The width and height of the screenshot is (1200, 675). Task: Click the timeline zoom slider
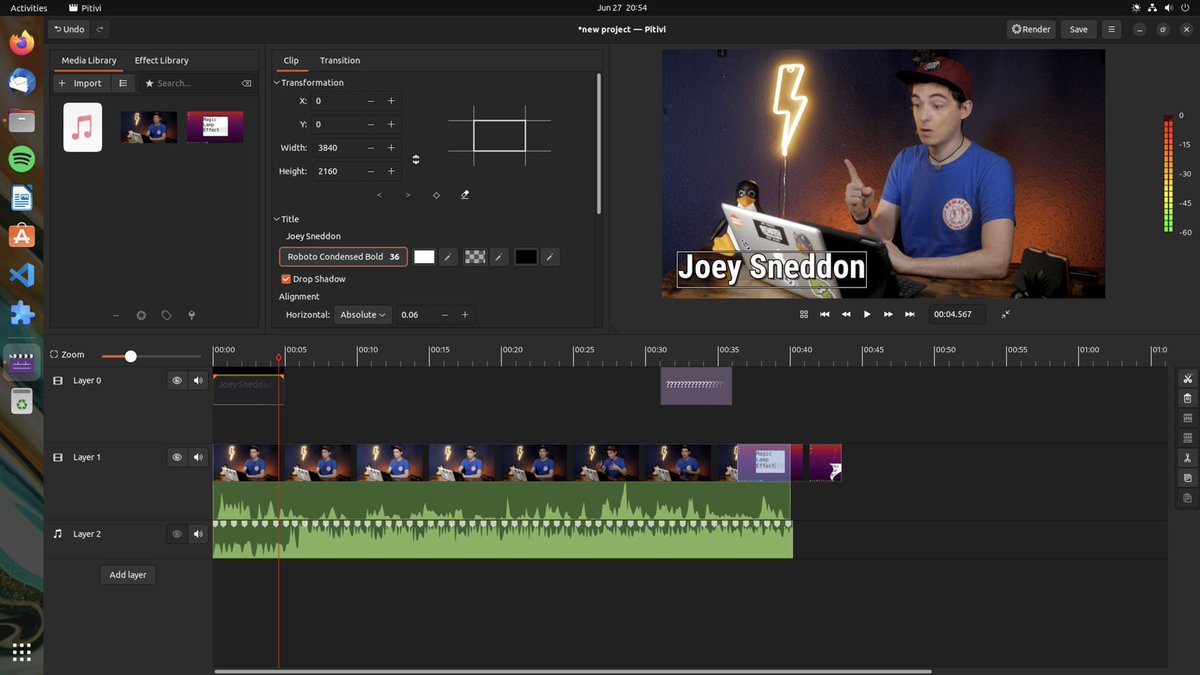151,356
